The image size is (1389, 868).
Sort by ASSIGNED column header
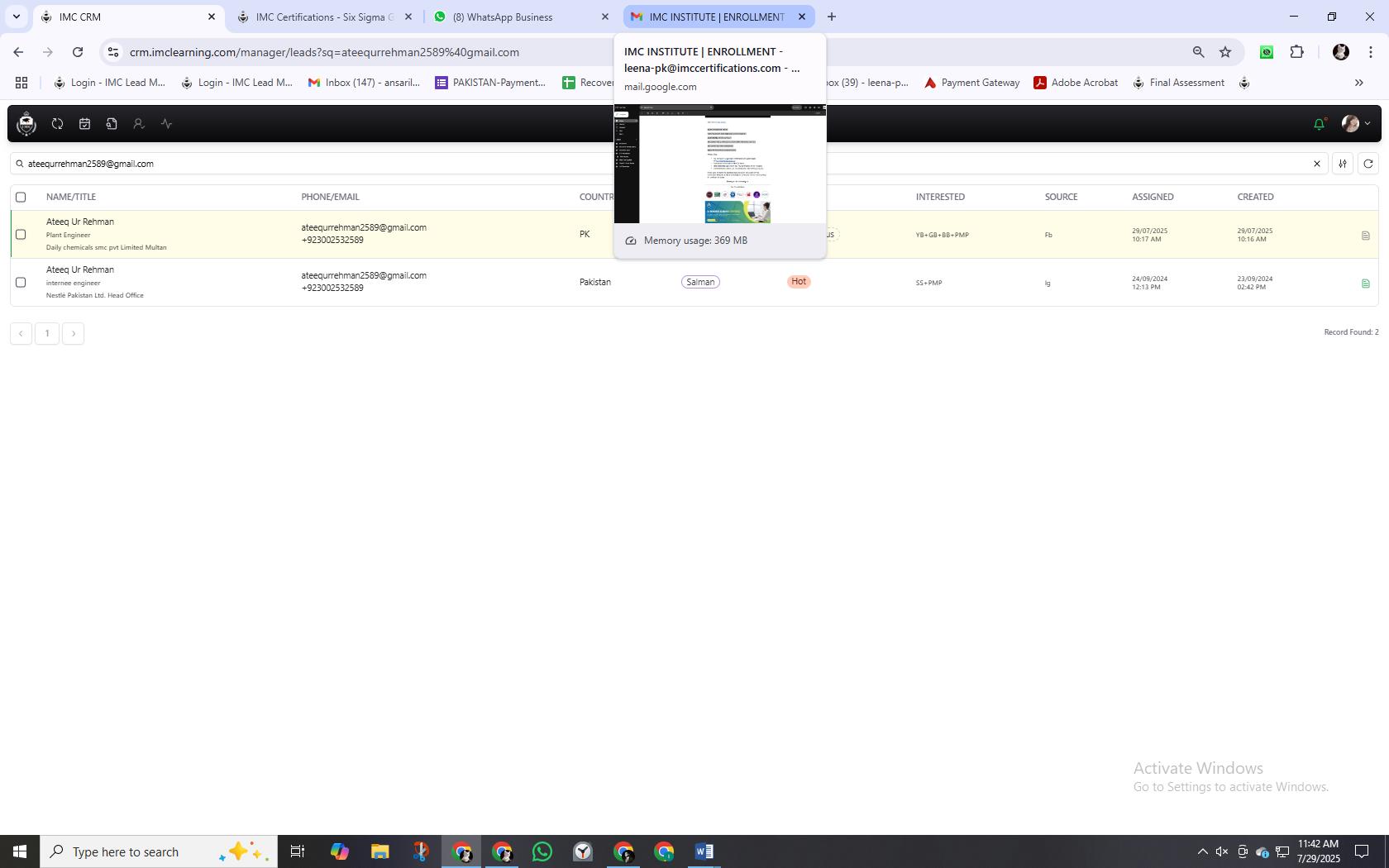[x=1153, y=197]
